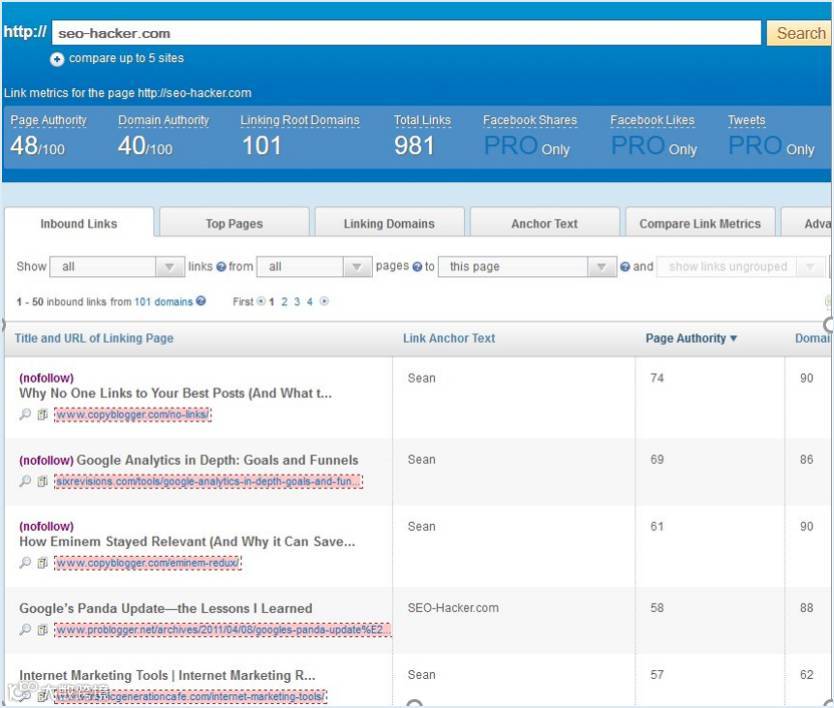834x708 pixels.
Task: Click the Facebook Likes metric label
Action: coord(653,121)
